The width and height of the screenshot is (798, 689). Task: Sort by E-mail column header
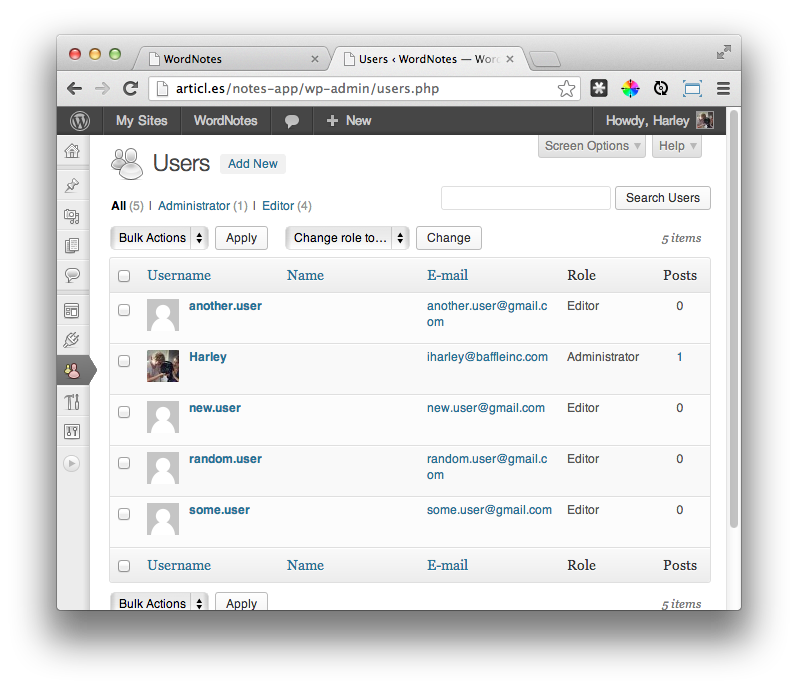[447, 275]
